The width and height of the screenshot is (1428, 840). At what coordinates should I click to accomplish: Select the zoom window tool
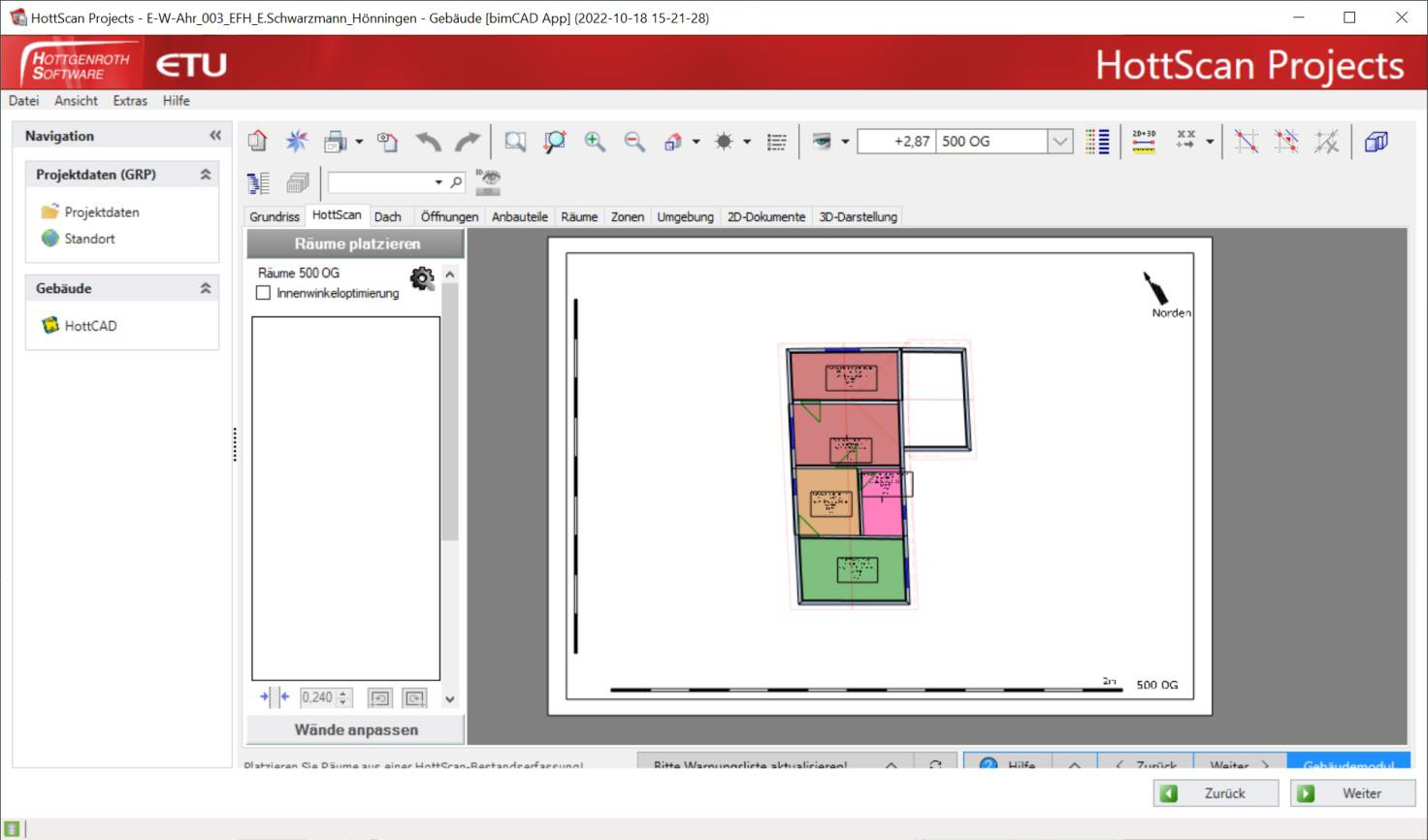[515, 142]
